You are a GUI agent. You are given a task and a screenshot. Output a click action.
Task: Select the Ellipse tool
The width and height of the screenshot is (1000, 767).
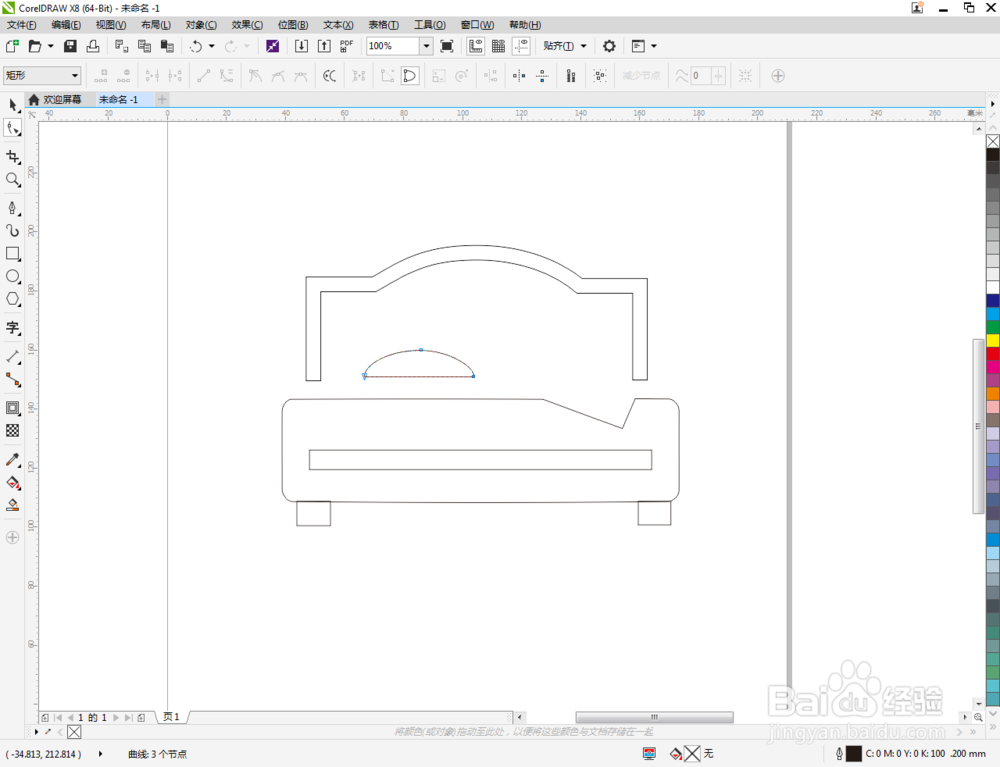[13, 277]
